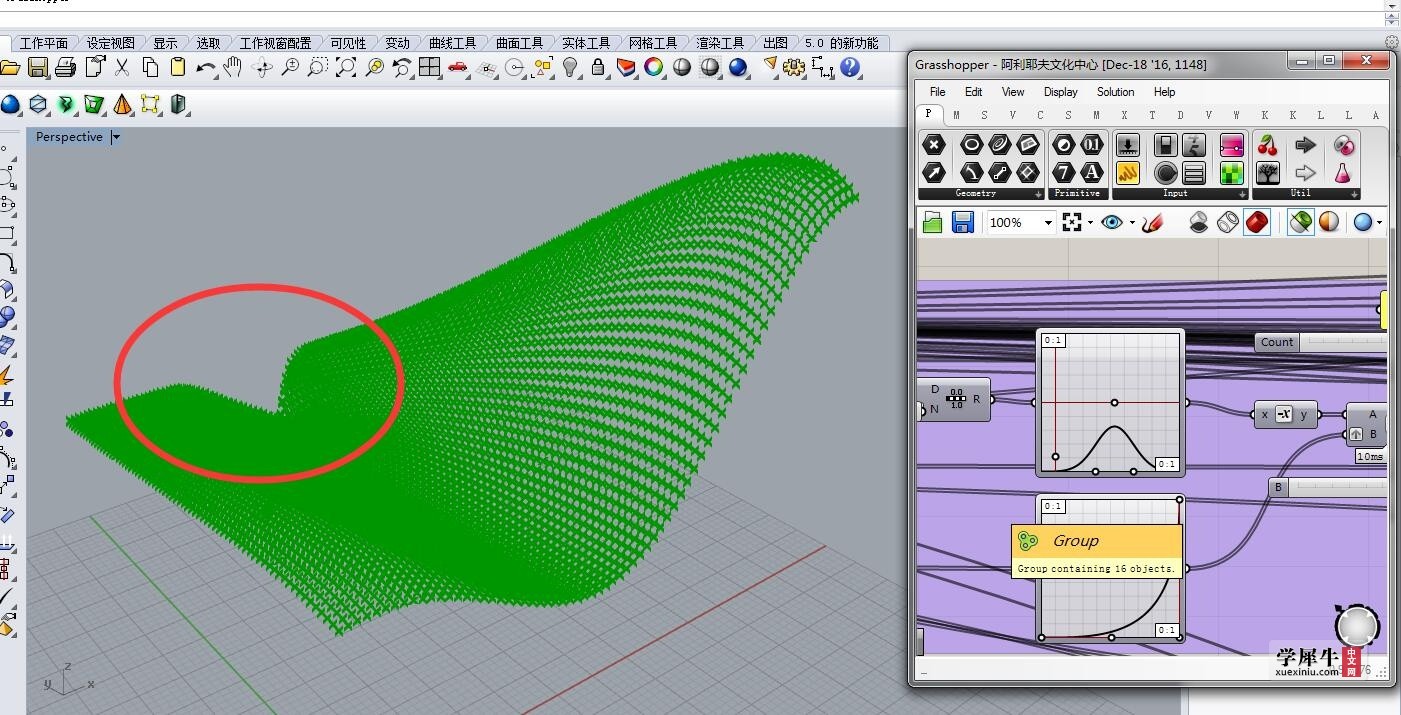
Task: Choose the Control Knob input icon
Action: tap(1165, 173)
